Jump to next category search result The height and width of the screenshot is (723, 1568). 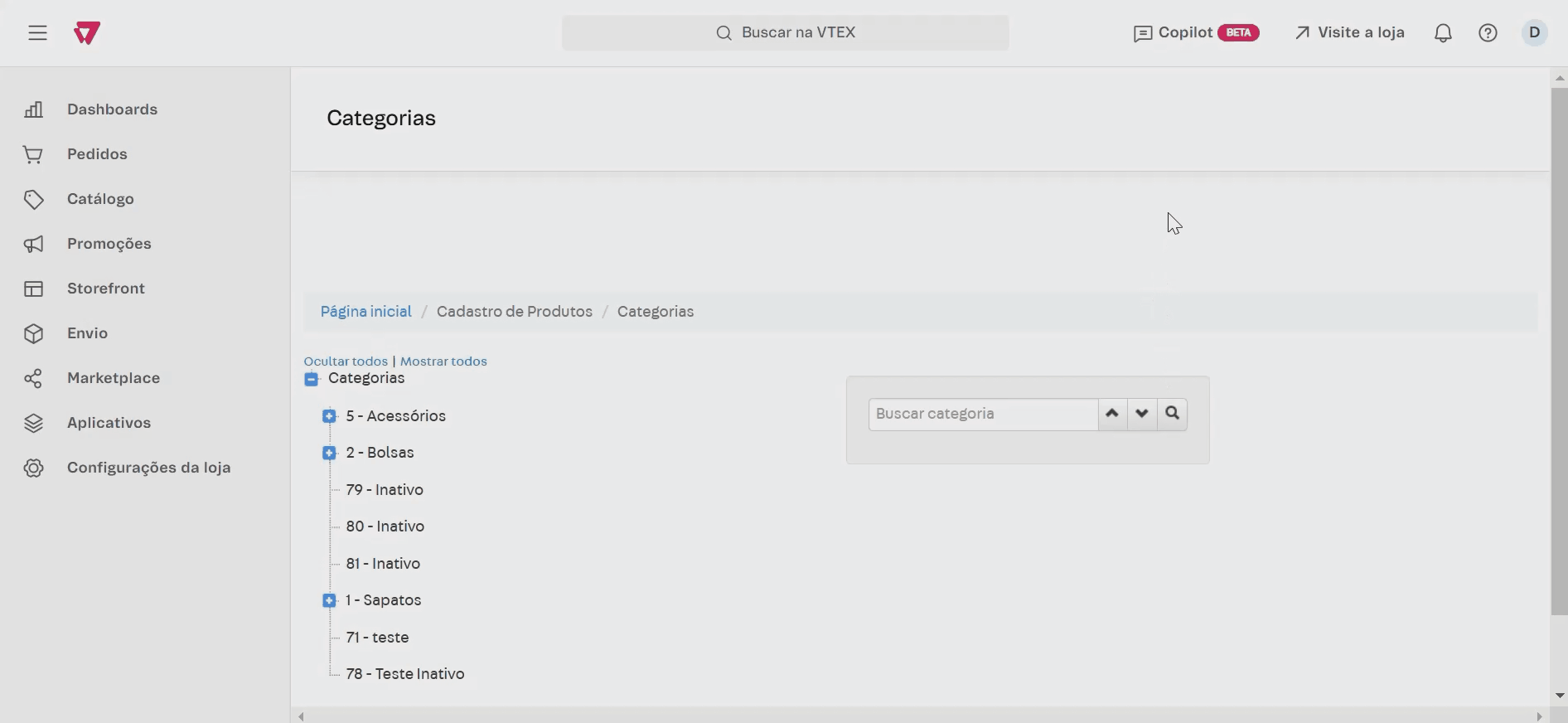tap(1142, 414)
